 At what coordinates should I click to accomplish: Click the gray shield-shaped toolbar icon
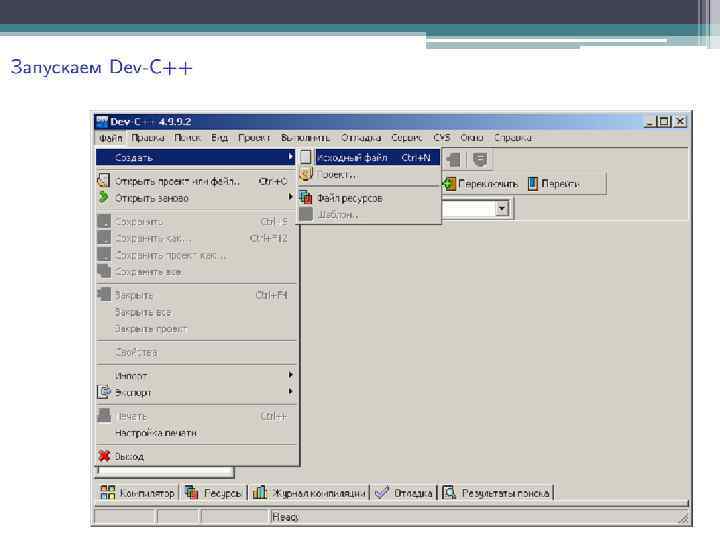pos(480,160)
